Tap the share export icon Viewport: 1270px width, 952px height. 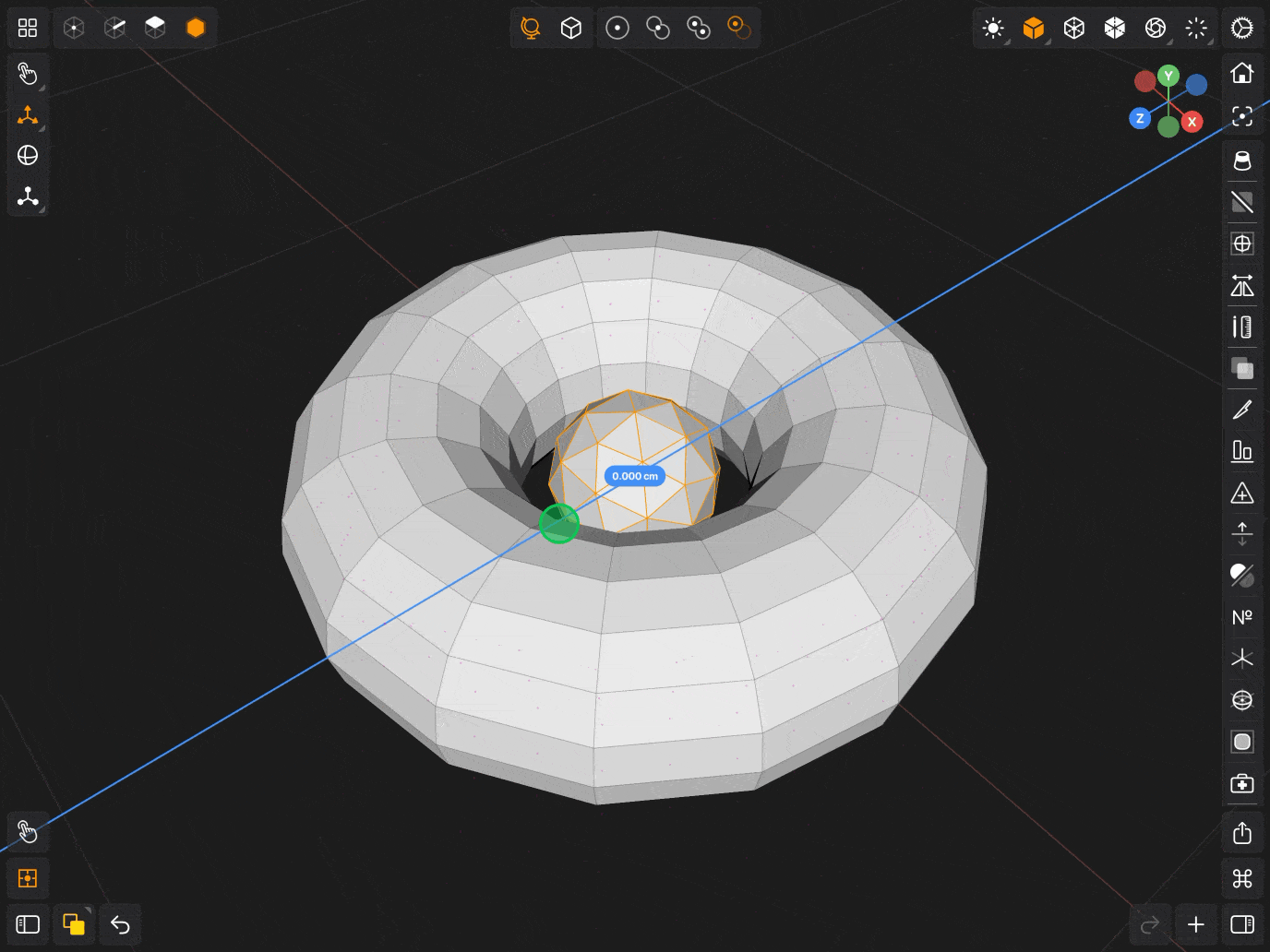pos(1242,833)
